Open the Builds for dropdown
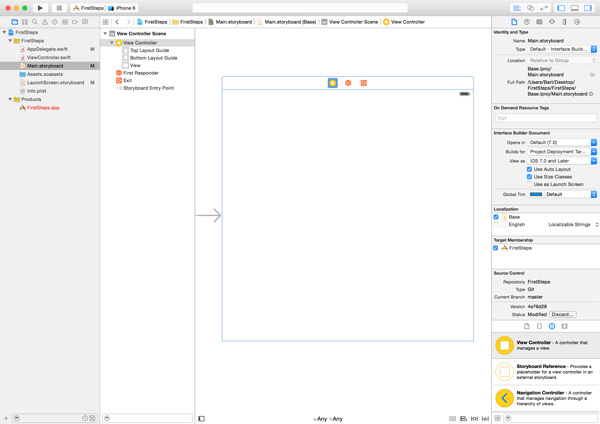Viewport: 600px width, 424px height. (562, 152)
